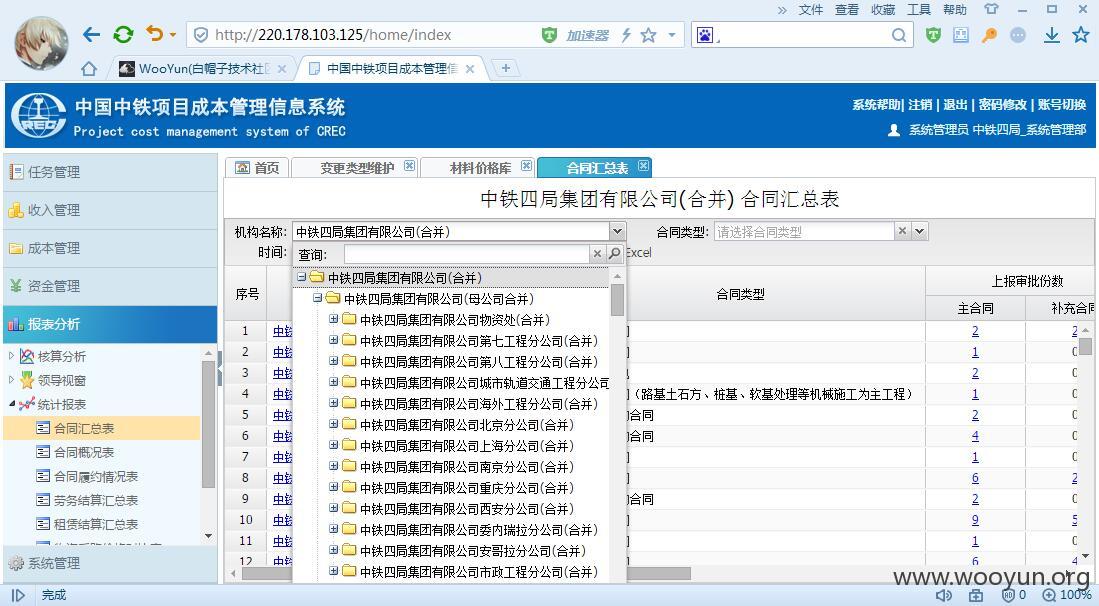Open 系统管理 sidebar section
This screenshot has height=606, width=1099.
click(110, 563)
